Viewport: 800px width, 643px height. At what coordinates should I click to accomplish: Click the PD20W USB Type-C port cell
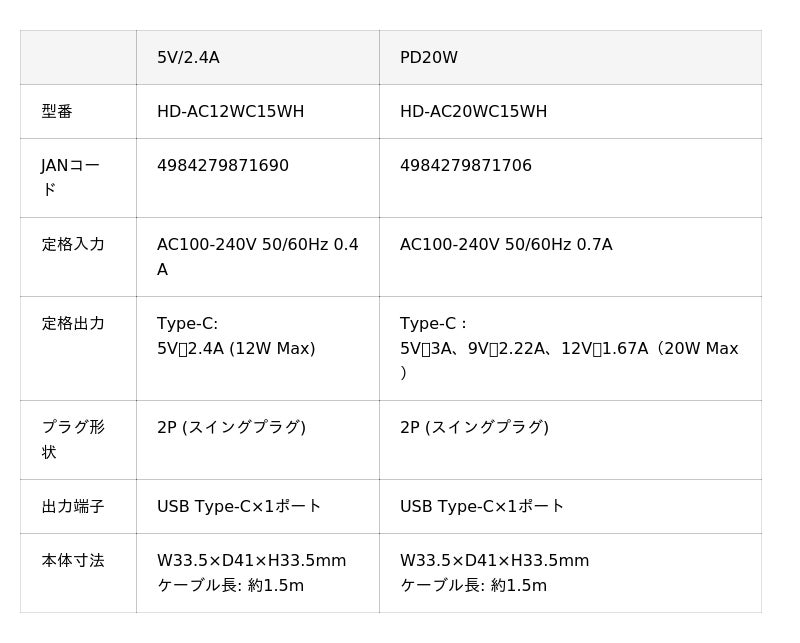(482, 507)
